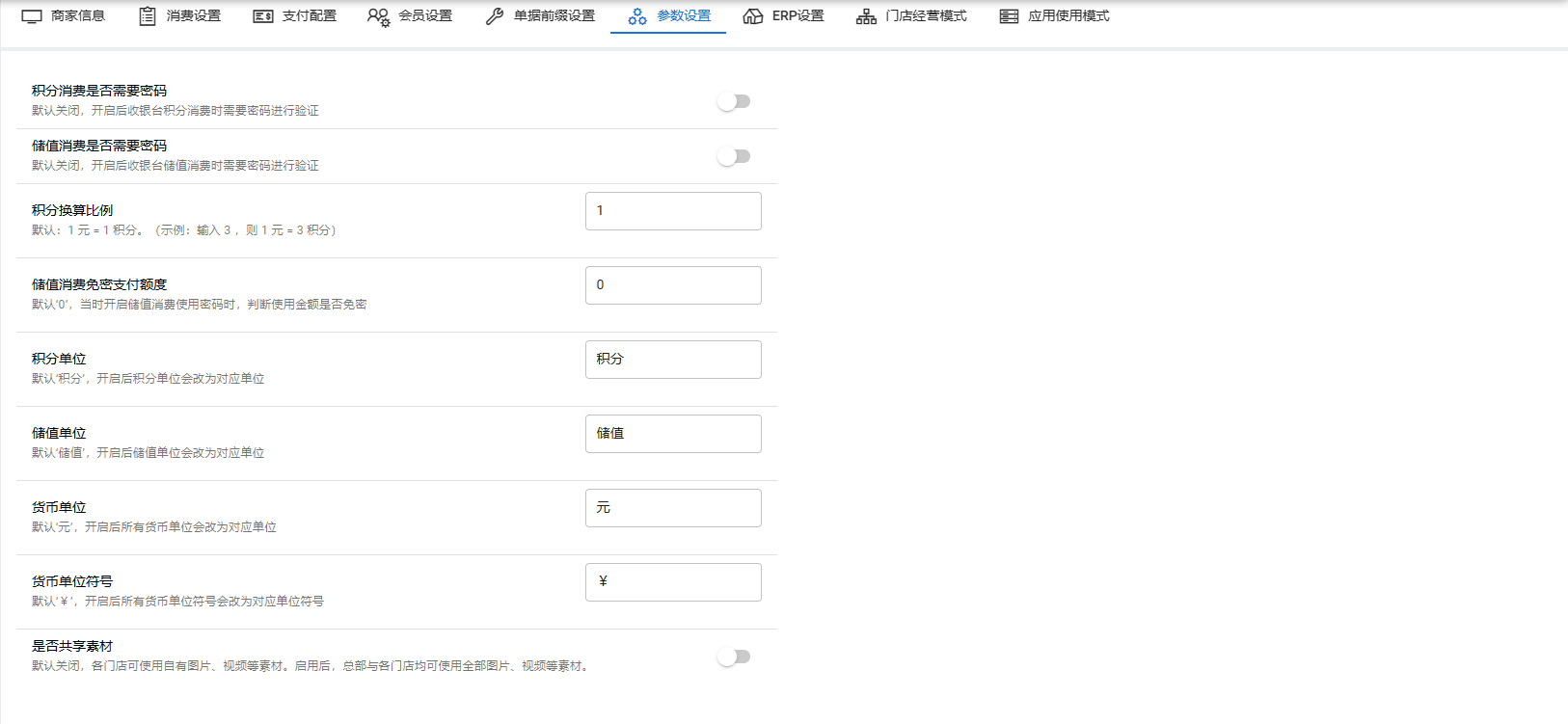Viewport: 1568px width, 724px height.
Task: Click the hint 默认'元'，开启后所有货币单位会改为对应单位
Action: (x=154, y=527)
